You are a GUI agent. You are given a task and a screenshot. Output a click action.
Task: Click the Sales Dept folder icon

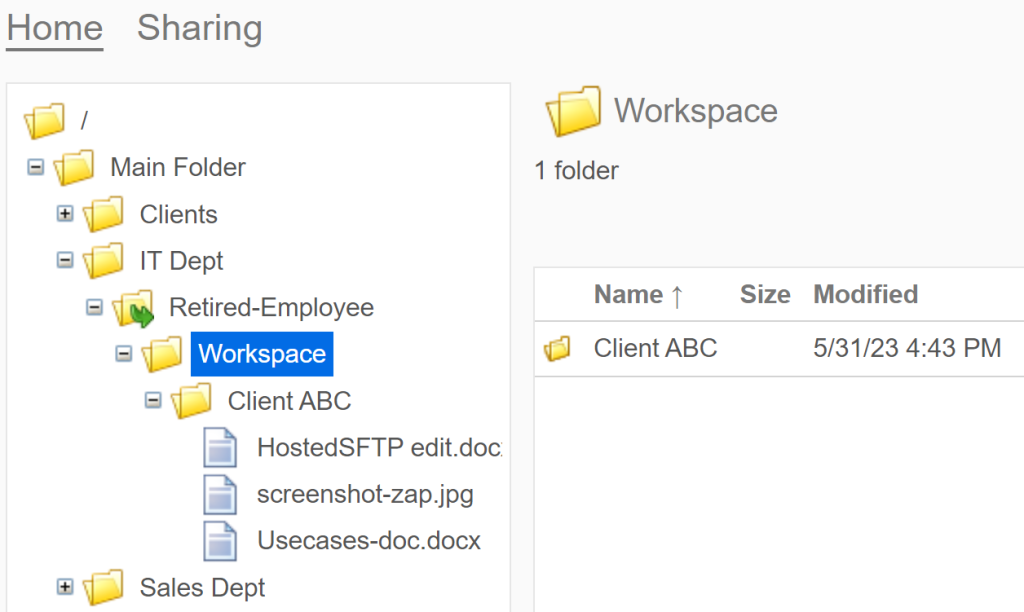[105, 587]
